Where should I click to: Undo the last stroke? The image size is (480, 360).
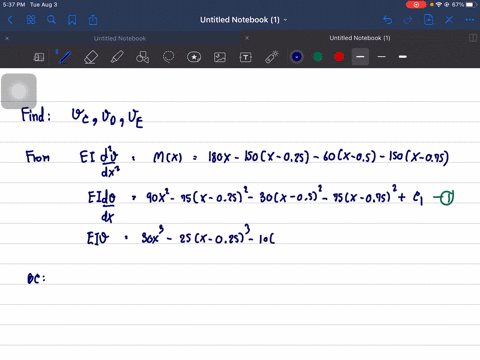click(x=387, y=20)
